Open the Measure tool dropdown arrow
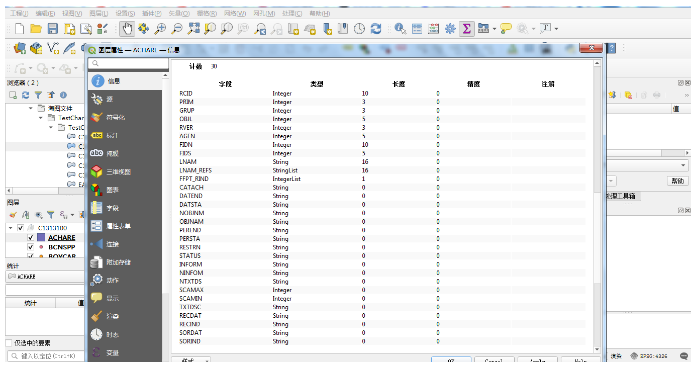The height and width of the screenshot is (371, 699). [x=494, y=29]
